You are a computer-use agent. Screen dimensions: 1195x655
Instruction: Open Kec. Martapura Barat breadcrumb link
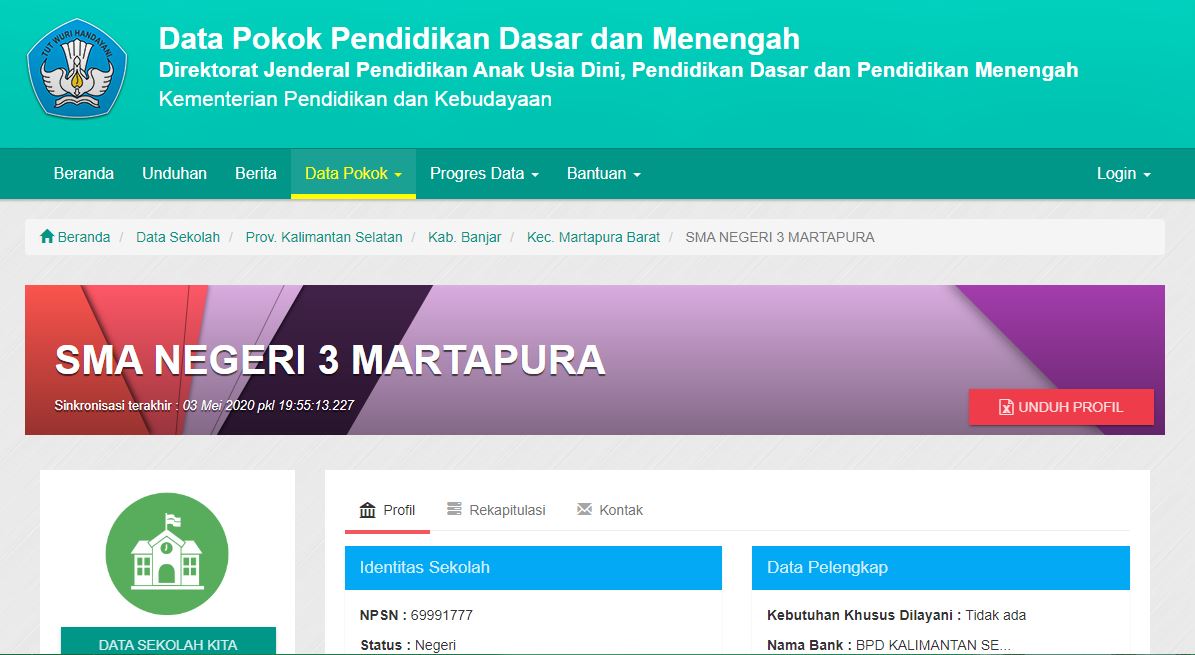point(593,237)
